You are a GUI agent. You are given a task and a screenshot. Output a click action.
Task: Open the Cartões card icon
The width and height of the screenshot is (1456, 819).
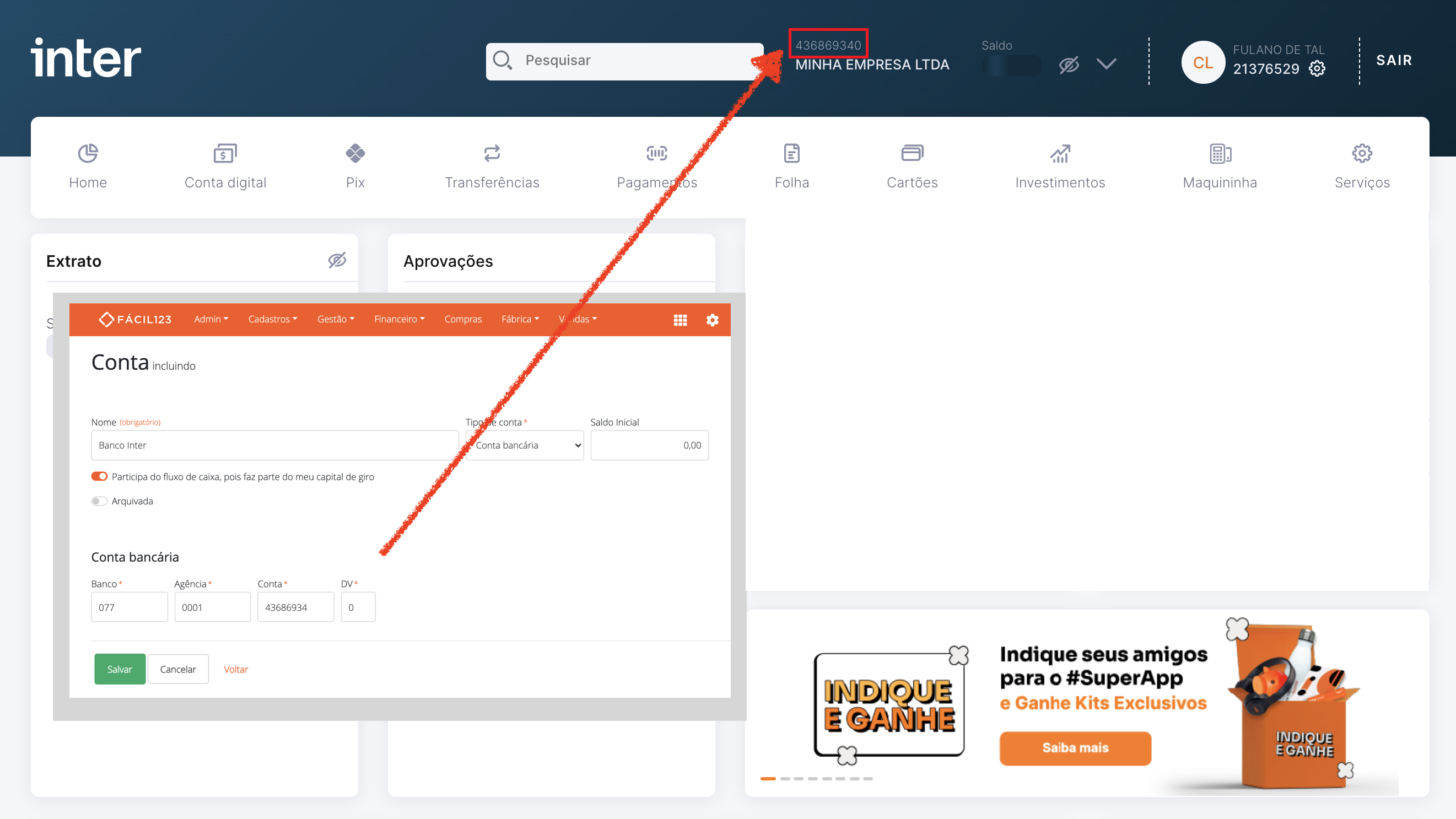[912, 153]
